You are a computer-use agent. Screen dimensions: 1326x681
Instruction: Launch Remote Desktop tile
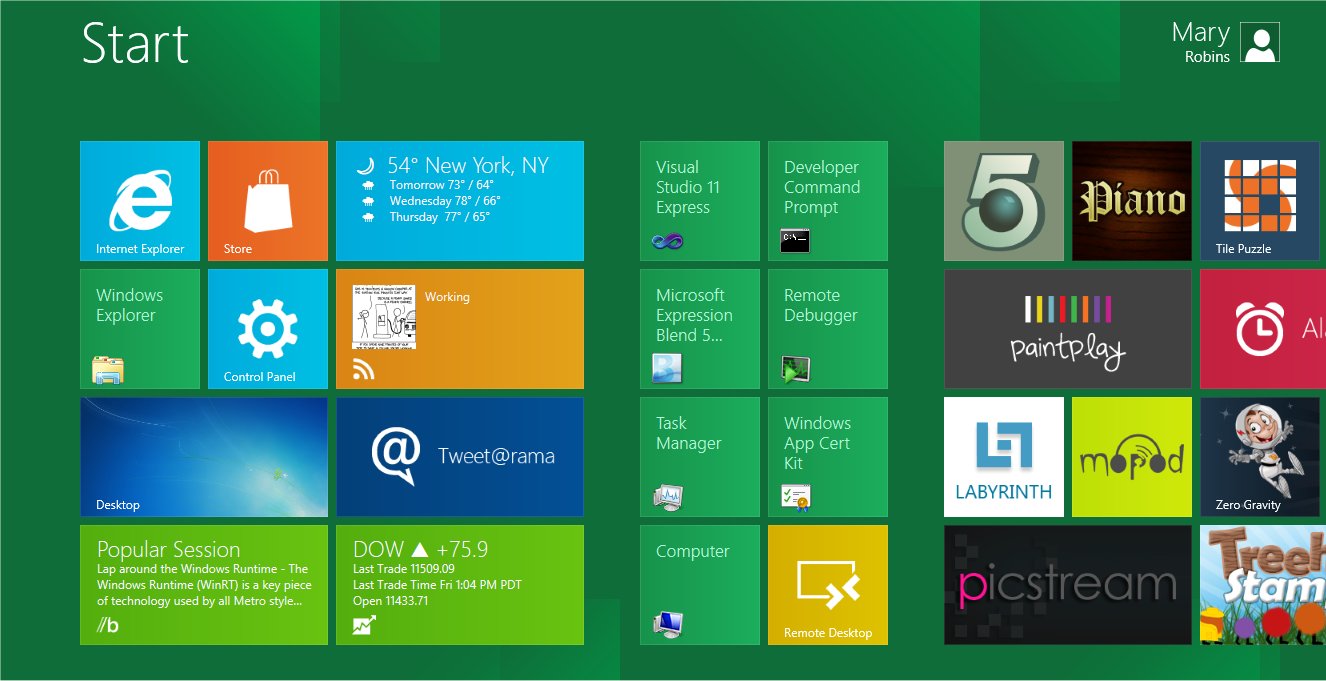tap(828, 585)
